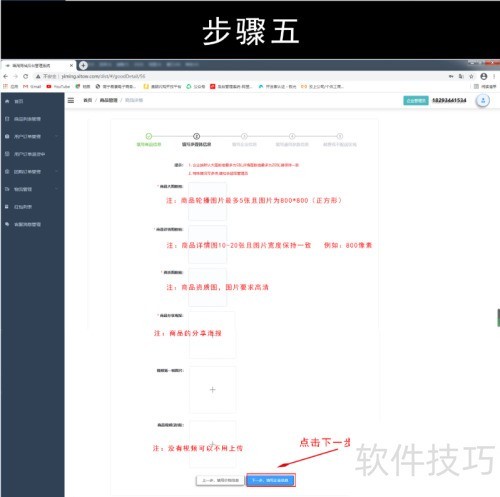500x497 pixels.
Task: Open 用户订单管理 sidebar menu
Action: 27,137
